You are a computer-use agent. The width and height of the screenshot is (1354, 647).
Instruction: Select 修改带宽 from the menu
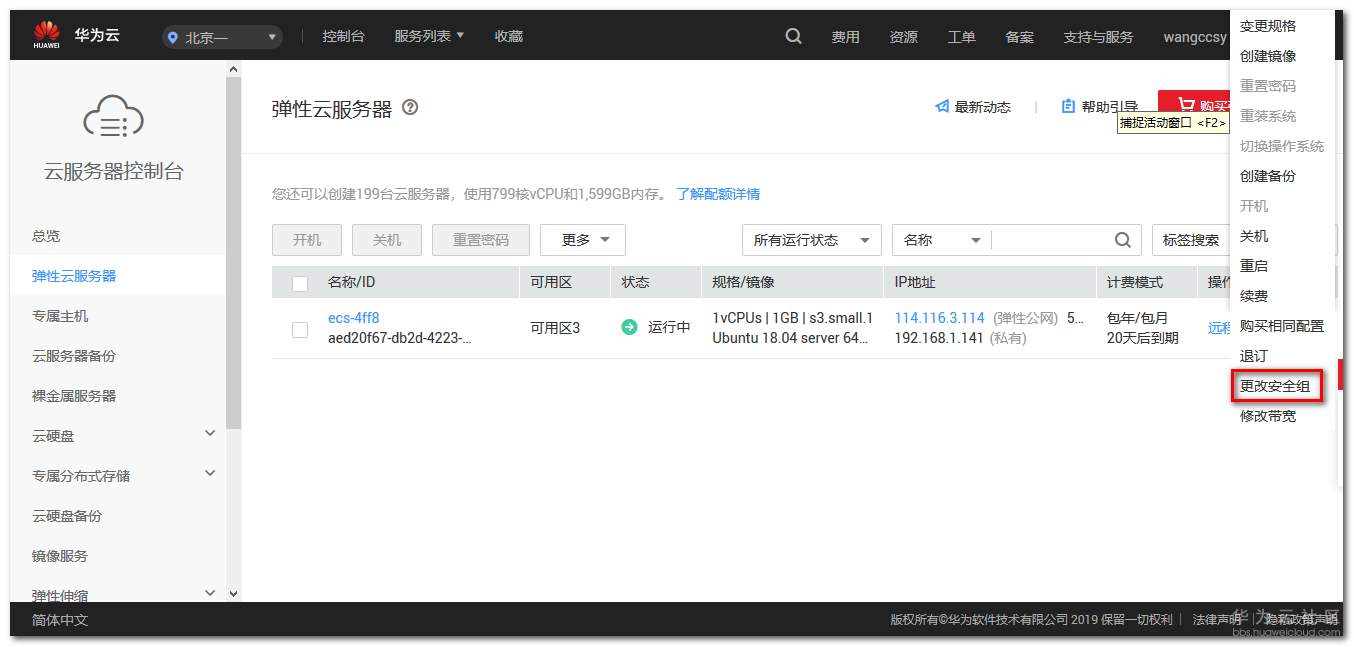(x=1268, y=416)
